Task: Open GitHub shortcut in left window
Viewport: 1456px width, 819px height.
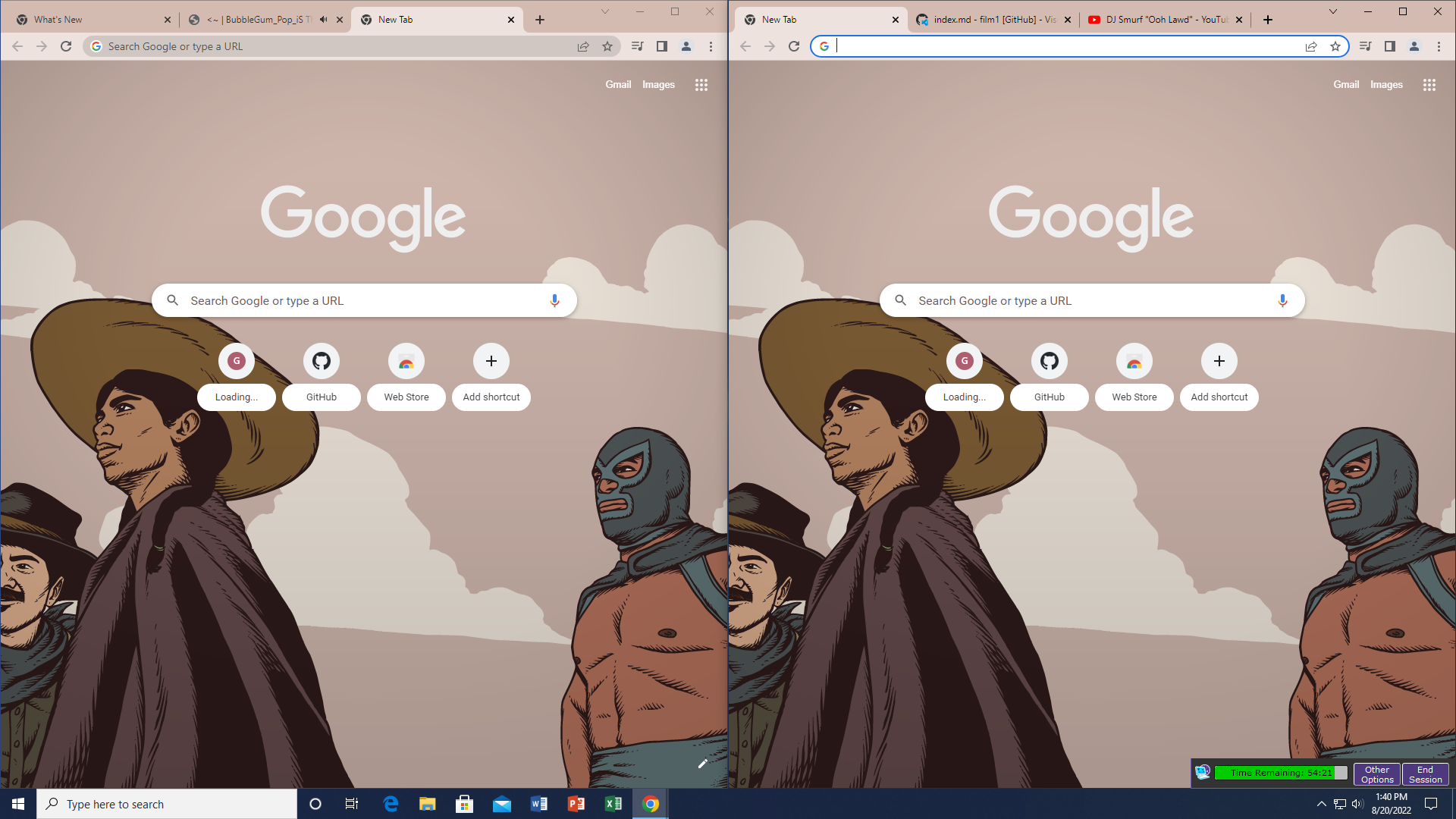Action: pyautogui.click(x=321, y=361)
